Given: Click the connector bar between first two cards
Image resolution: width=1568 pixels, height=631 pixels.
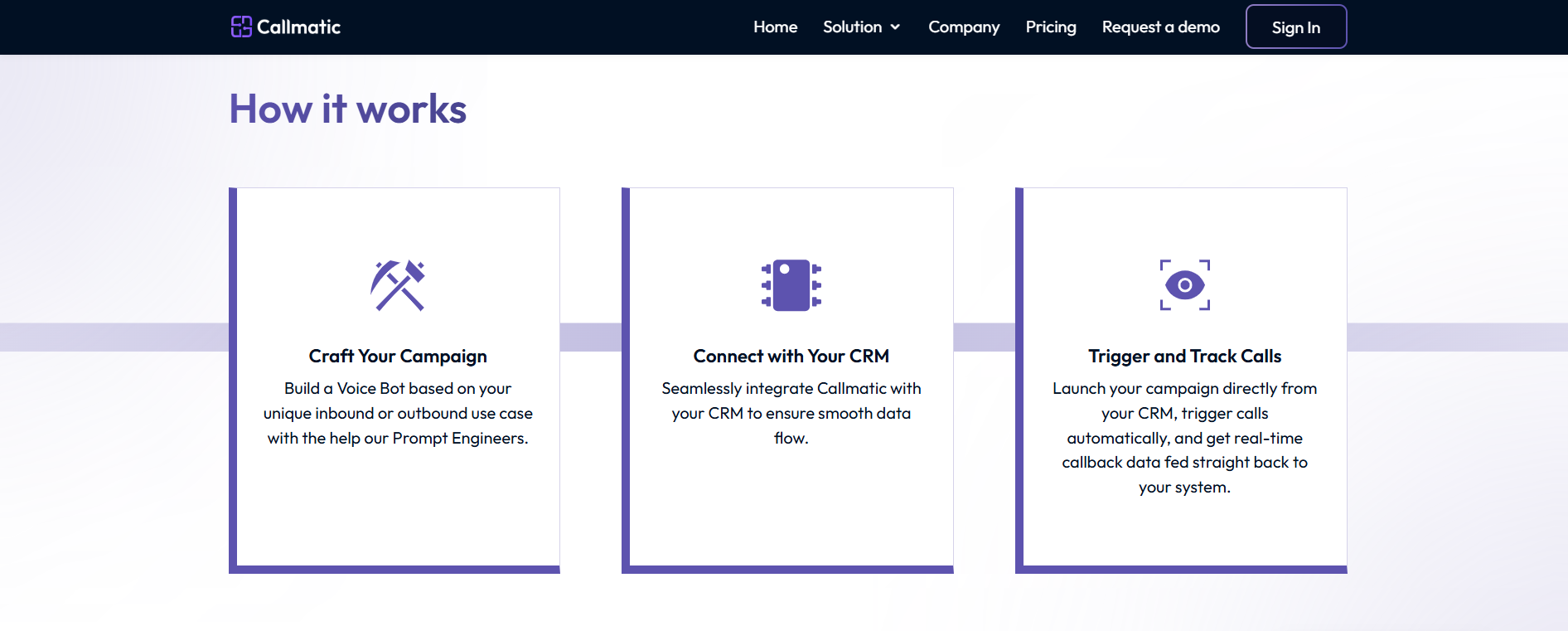Looking at the screenshot, I should click(590, 337).
